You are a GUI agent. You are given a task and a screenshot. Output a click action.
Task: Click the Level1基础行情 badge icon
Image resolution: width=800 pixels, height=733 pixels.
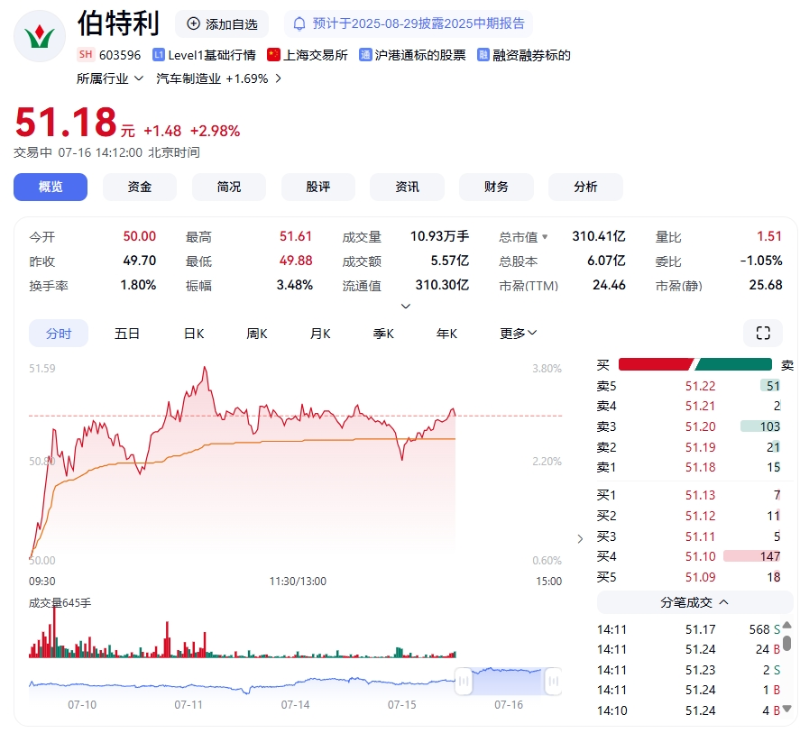(x=159, y=55)
